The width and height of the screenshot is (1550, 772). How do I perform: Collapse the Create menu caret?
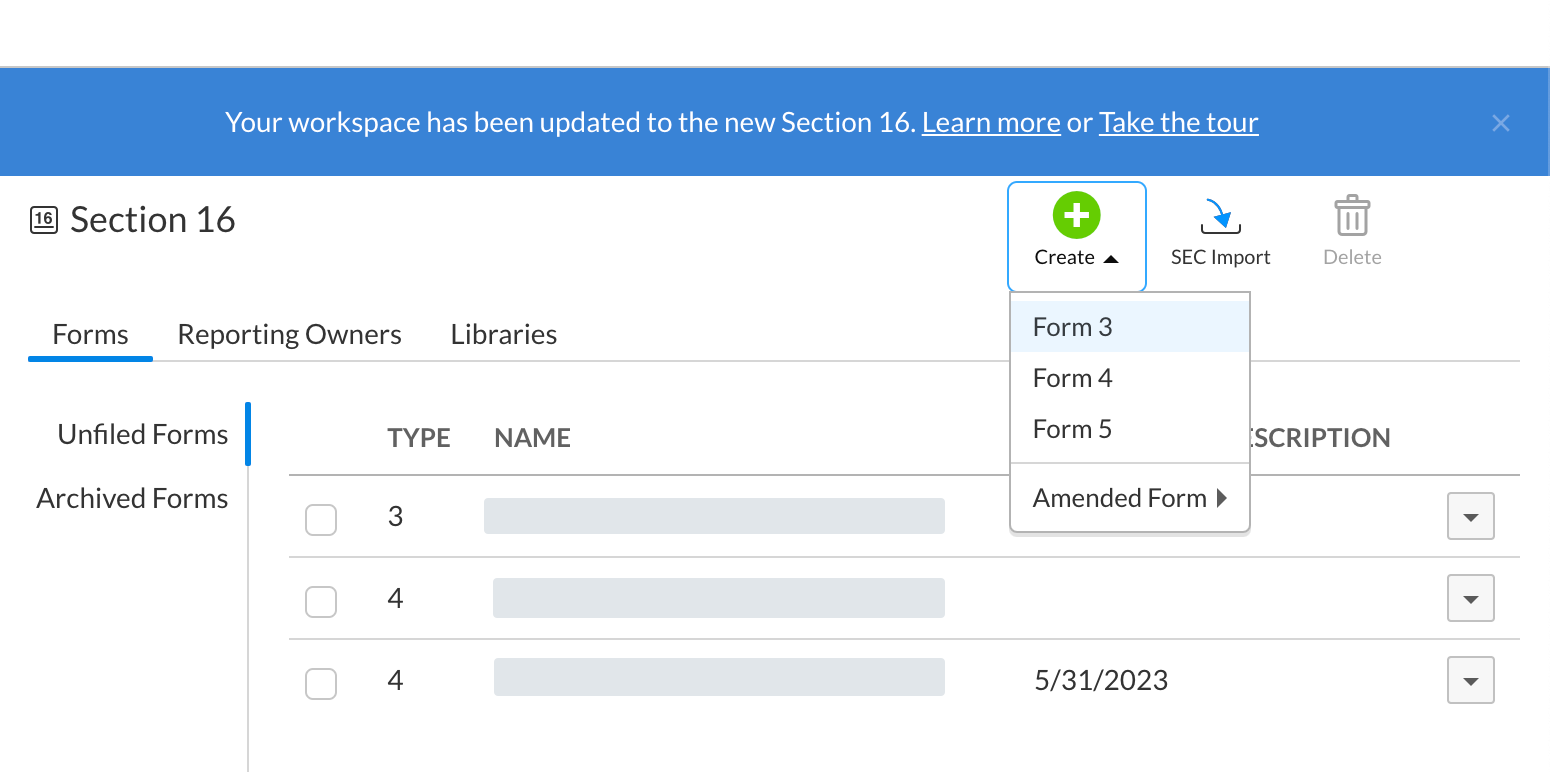[x=1110, y=258]
